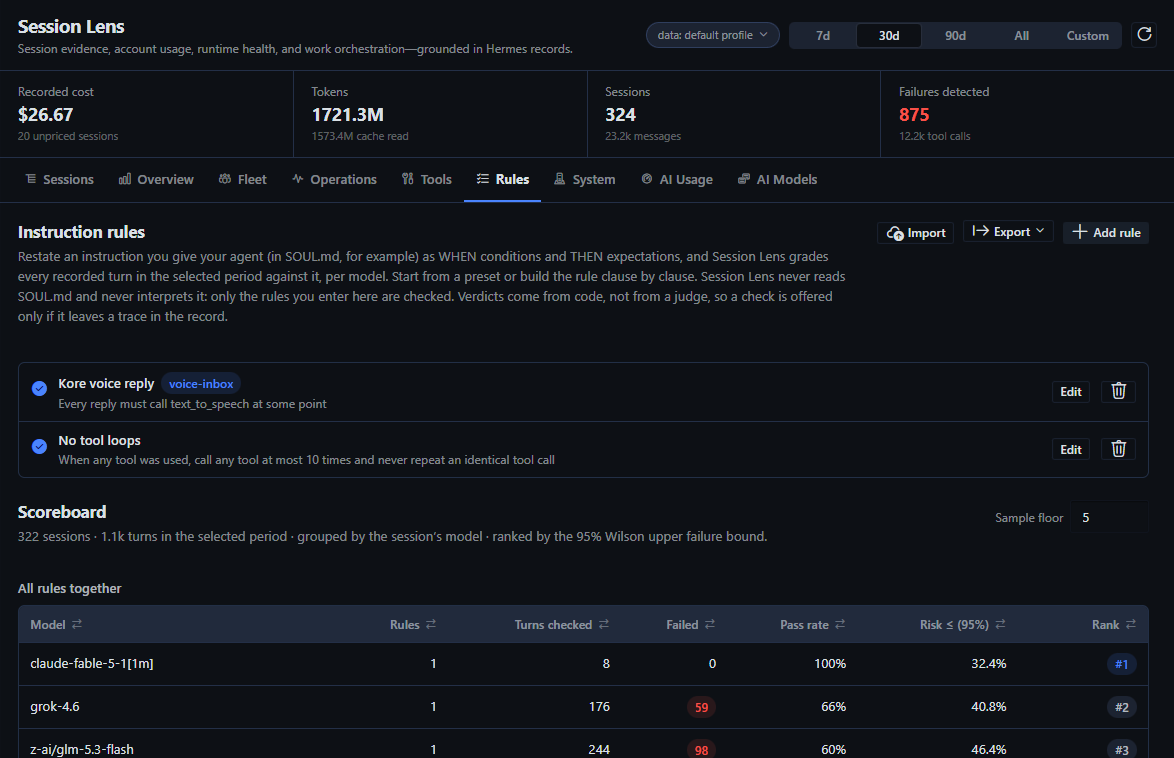This screenshot has height=758, width=1174.
Task: Open the data: default profile dropdown
Action: click(712, 35)
